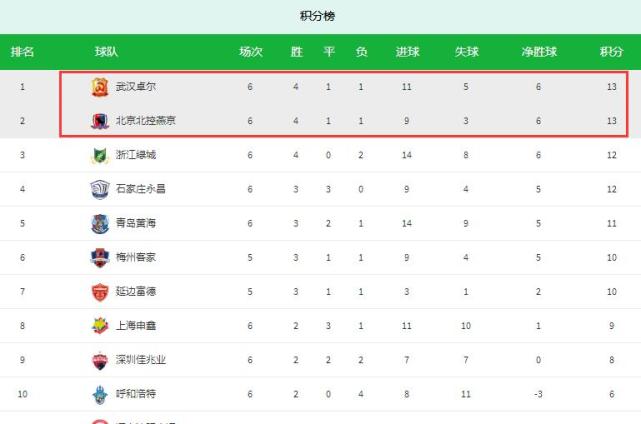641x424 pixels.
Task: Click the 深圳佳兆业 club emblem
Action: coord(100,360)
